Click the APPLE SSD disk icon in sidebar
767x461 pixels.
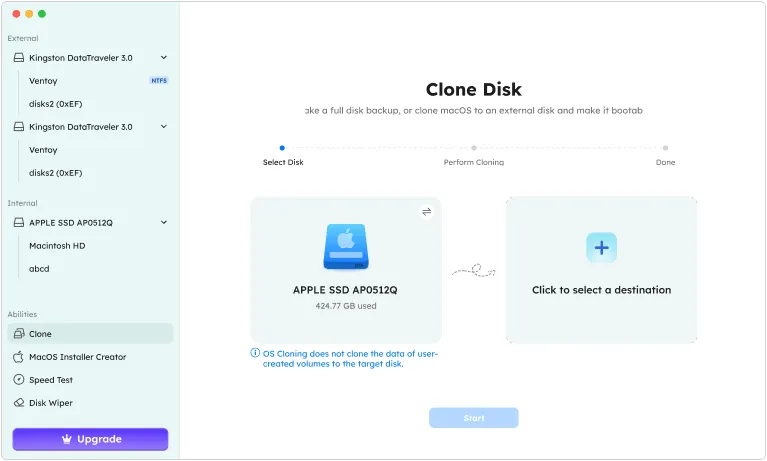click(19, 223)
